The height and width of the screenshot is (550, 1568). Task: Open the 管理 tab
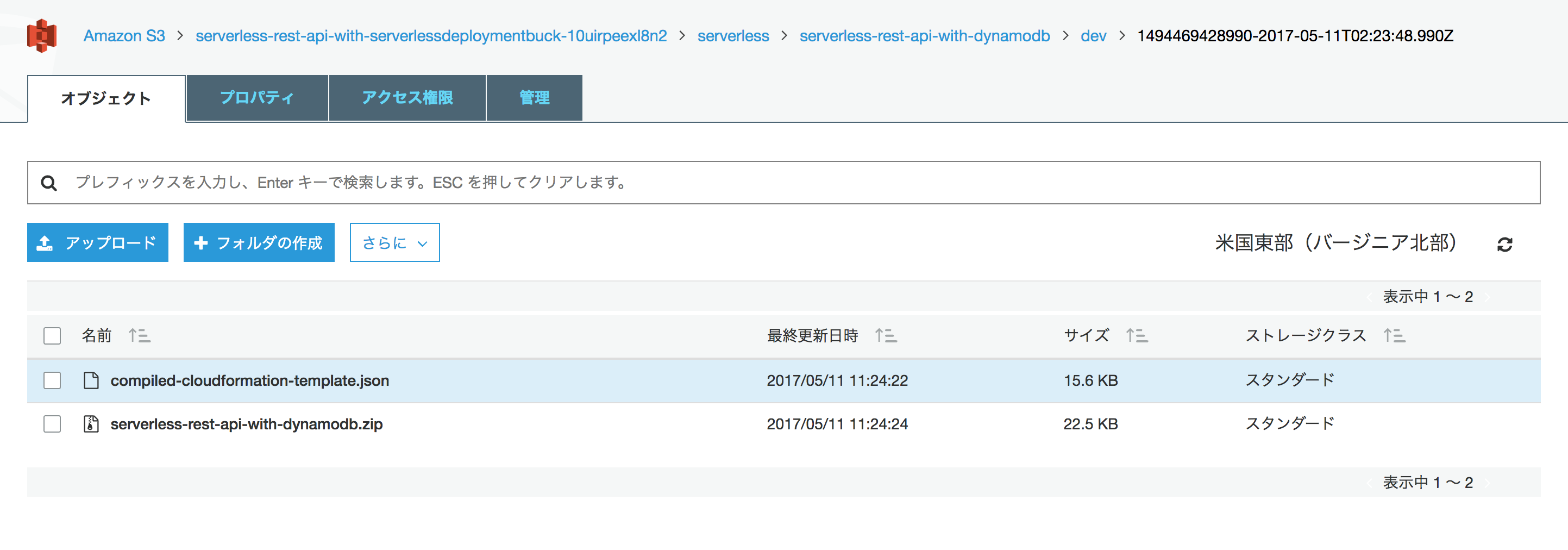pyautogui.click(x=535, y=97)
